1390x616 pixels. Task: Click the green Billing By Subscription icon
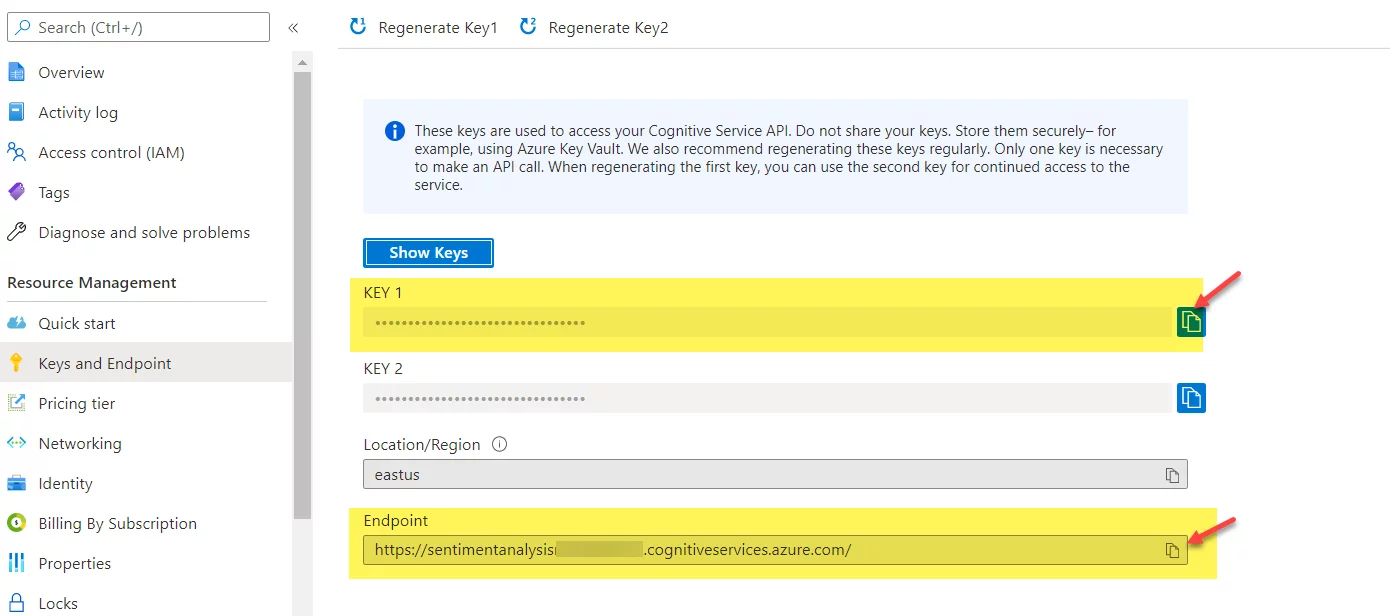pos(16,523)
